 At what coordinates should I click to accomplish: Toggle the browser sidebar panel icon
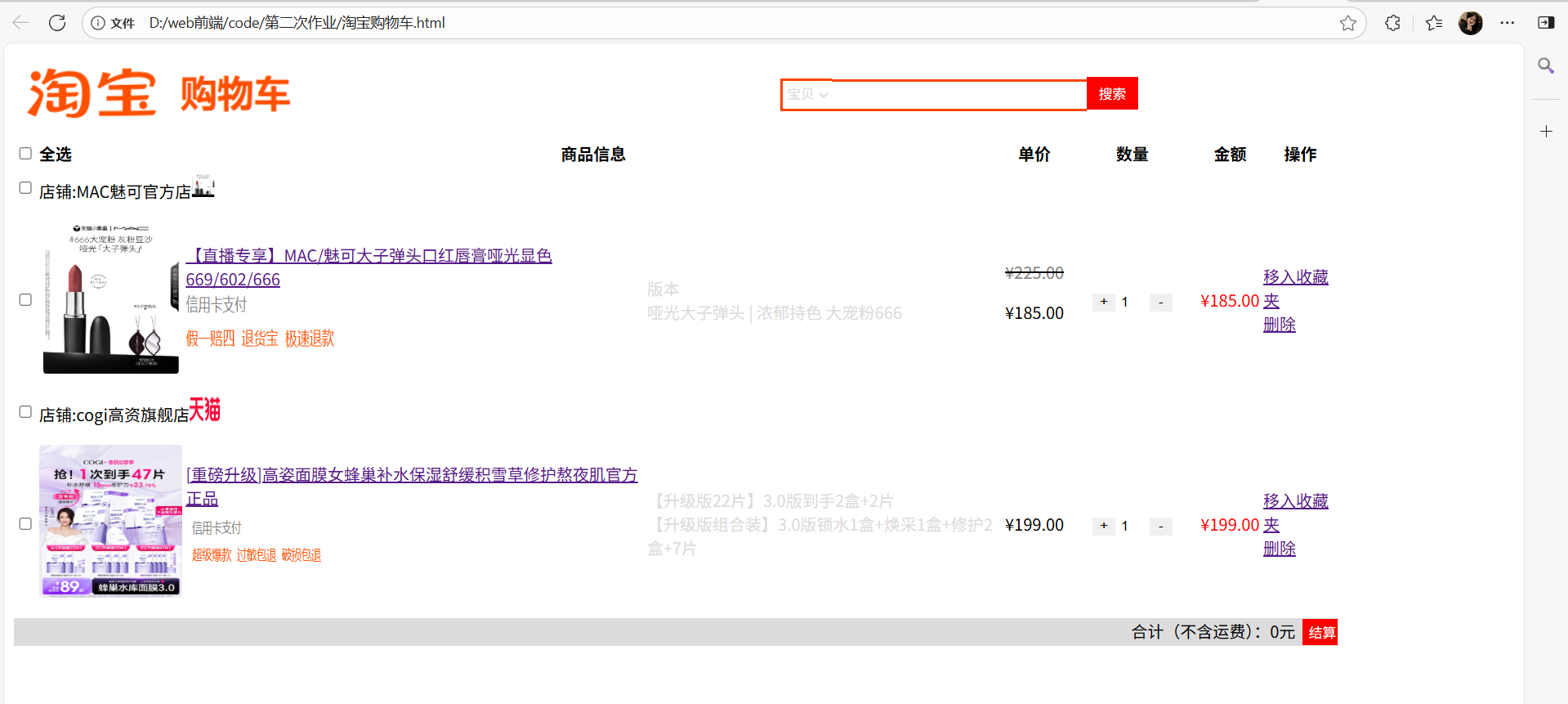point(1546,23)
